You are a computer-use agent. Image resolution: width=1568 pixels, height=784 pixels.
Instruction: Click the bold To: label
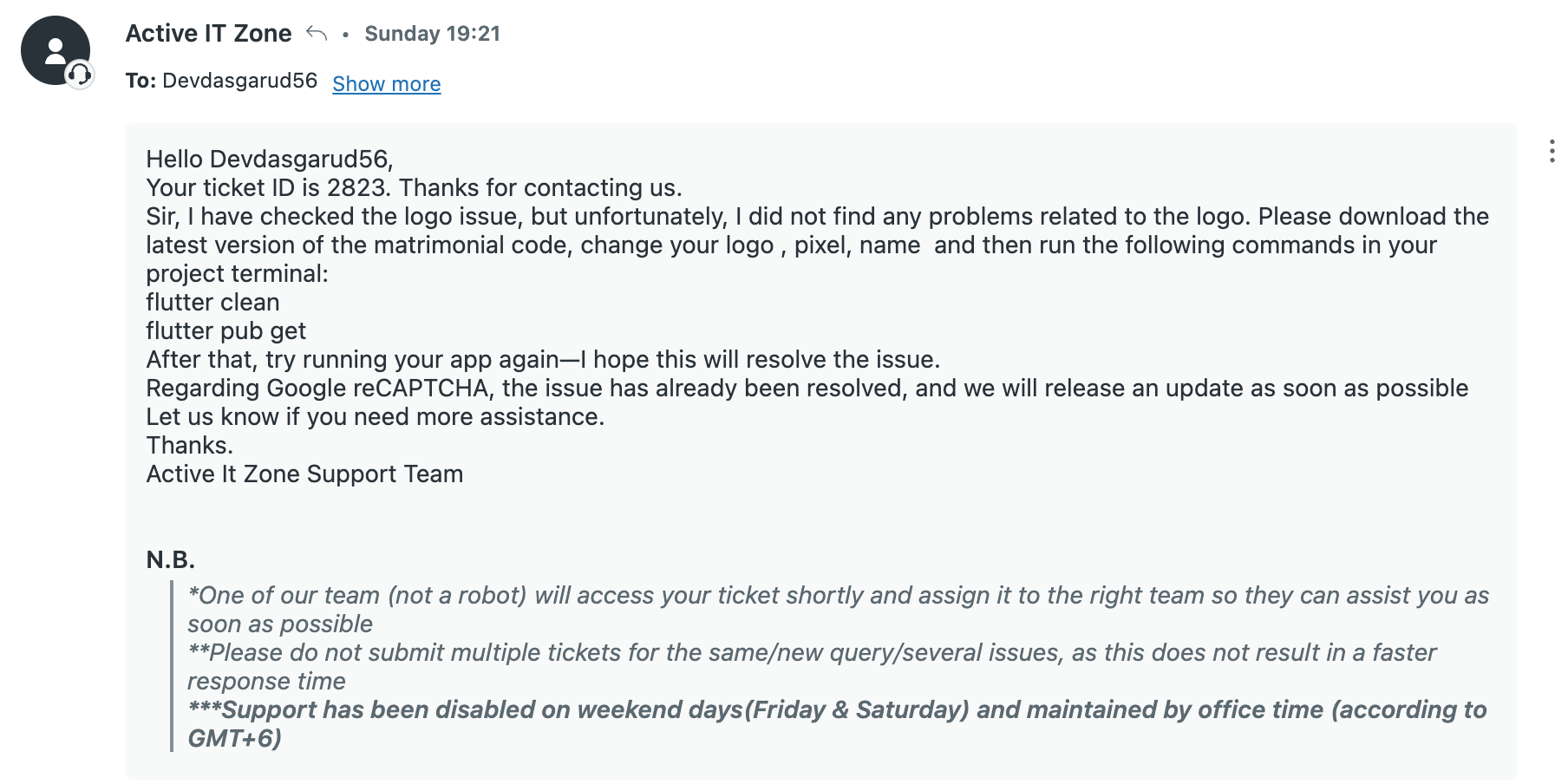pos(140,81)
